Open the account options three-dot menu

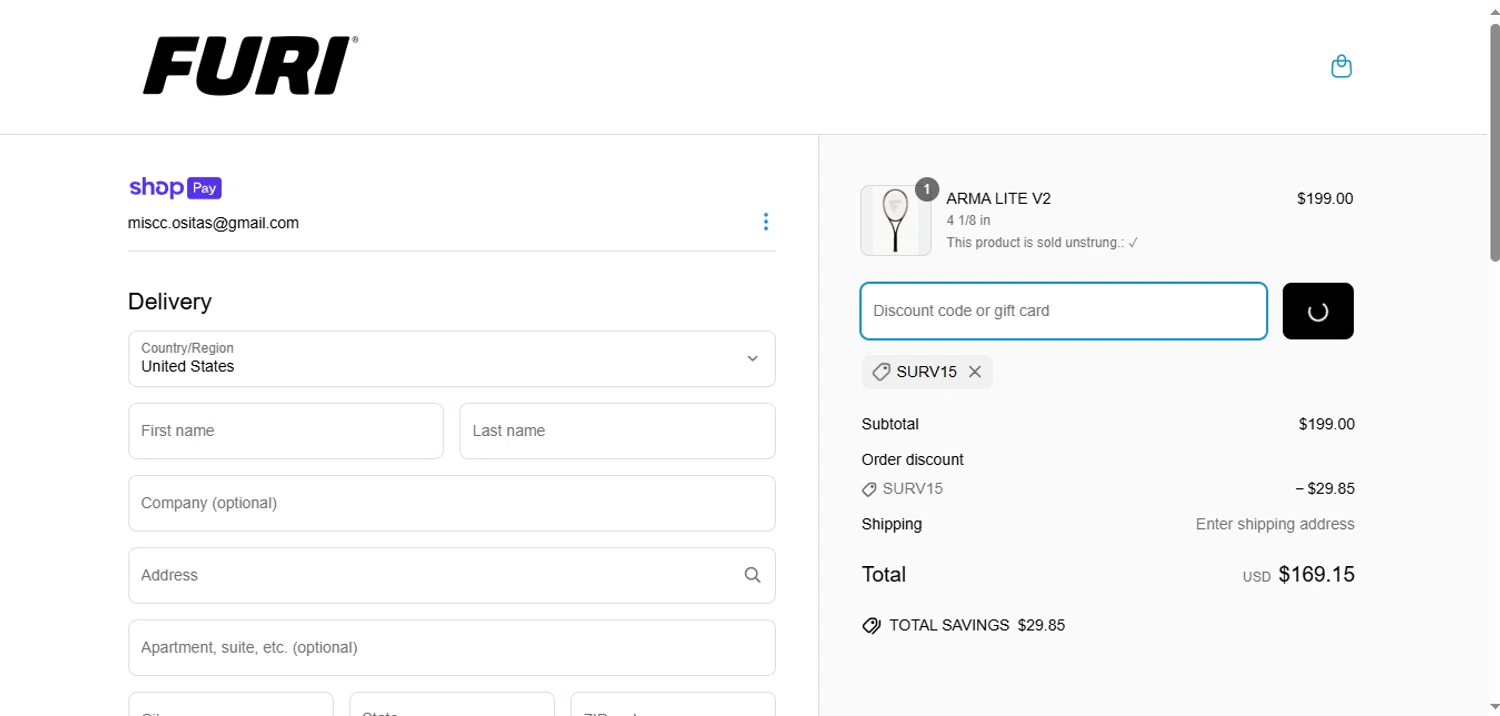point(765,222)
